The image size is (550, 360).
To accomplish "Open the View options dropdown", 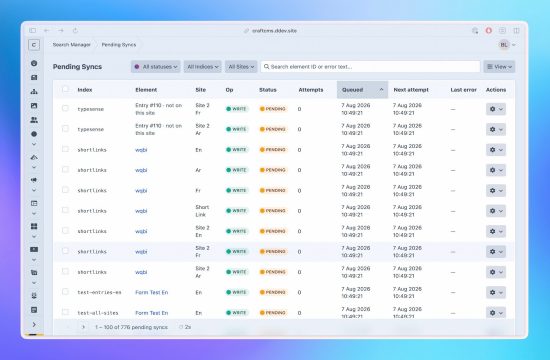I will tap(499, 67).
